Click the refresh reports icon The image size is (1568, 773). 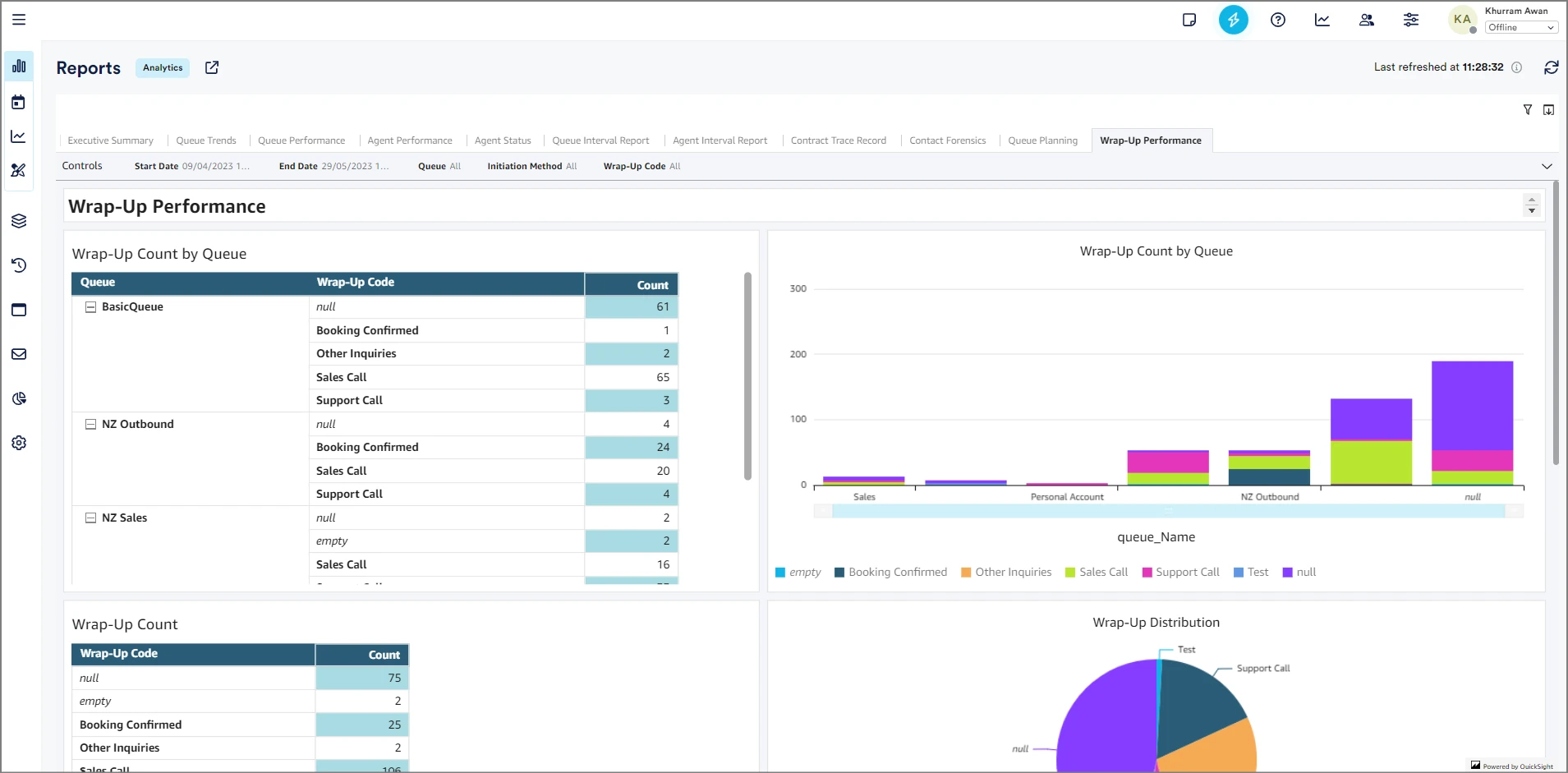pyautogui.click(x=1551, y=67)
